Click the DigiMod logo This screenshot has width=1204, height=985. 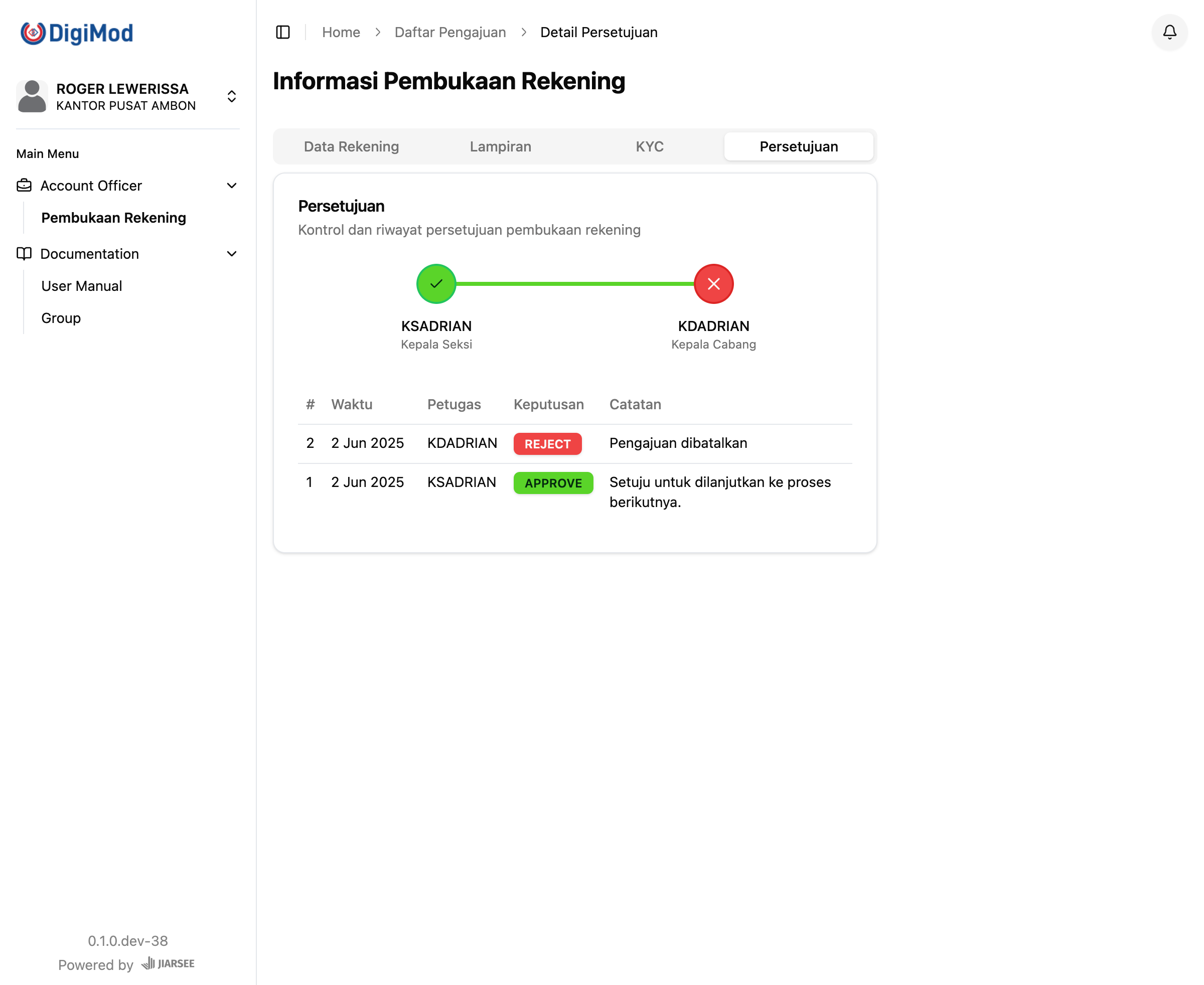77,33
